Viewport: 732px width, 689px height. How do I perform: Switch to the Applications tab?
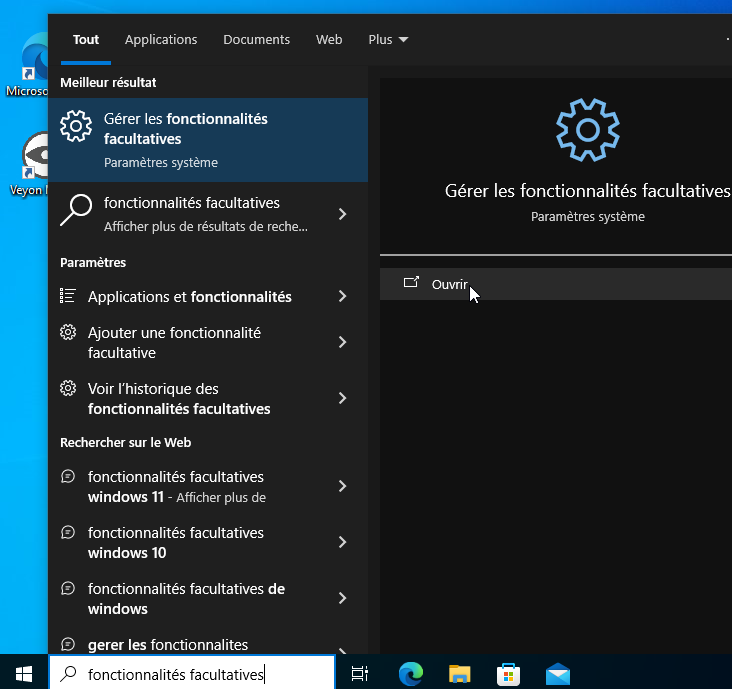[x=161, y=40]
